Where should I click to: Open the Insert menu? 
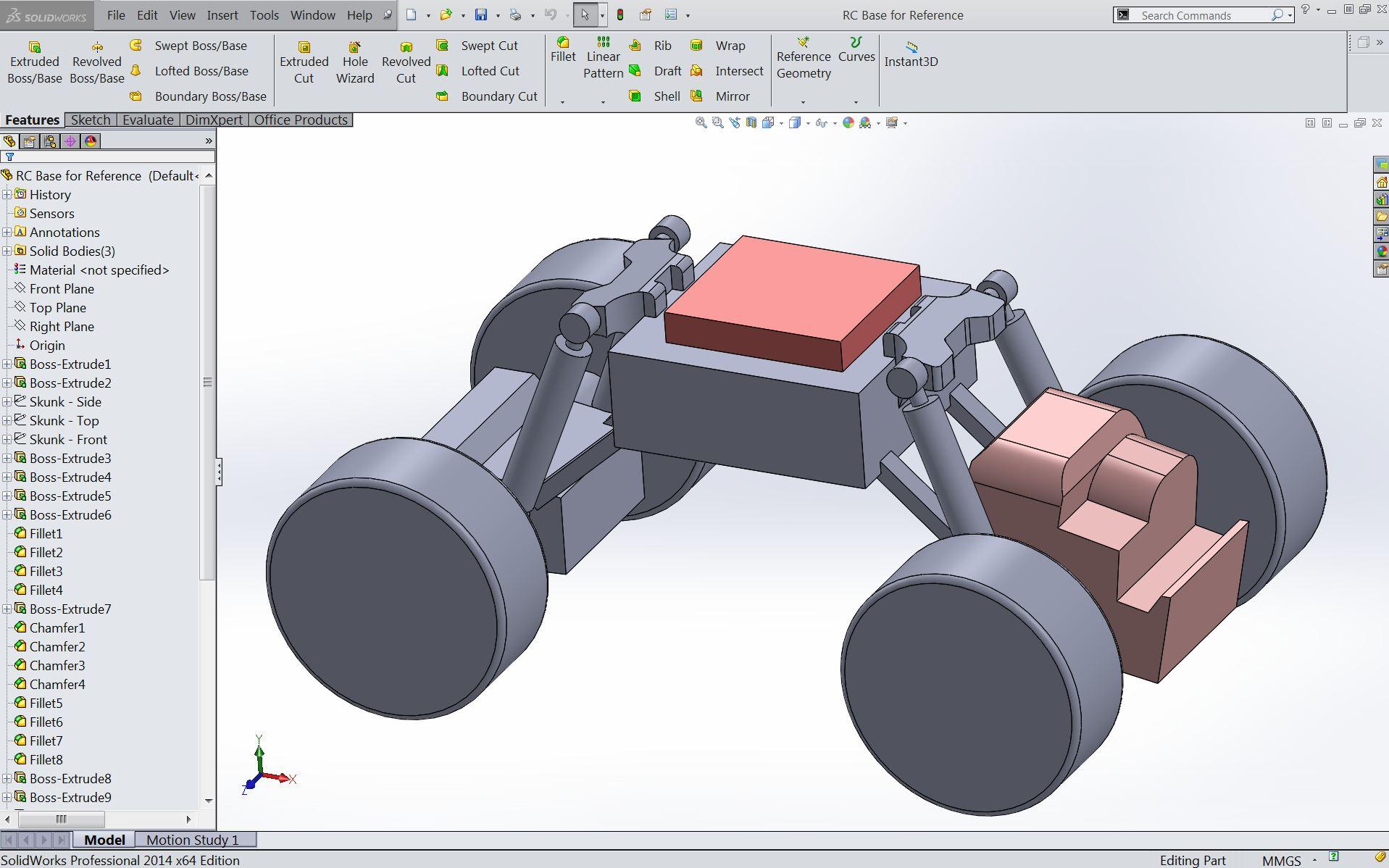(x=222, y=15)
